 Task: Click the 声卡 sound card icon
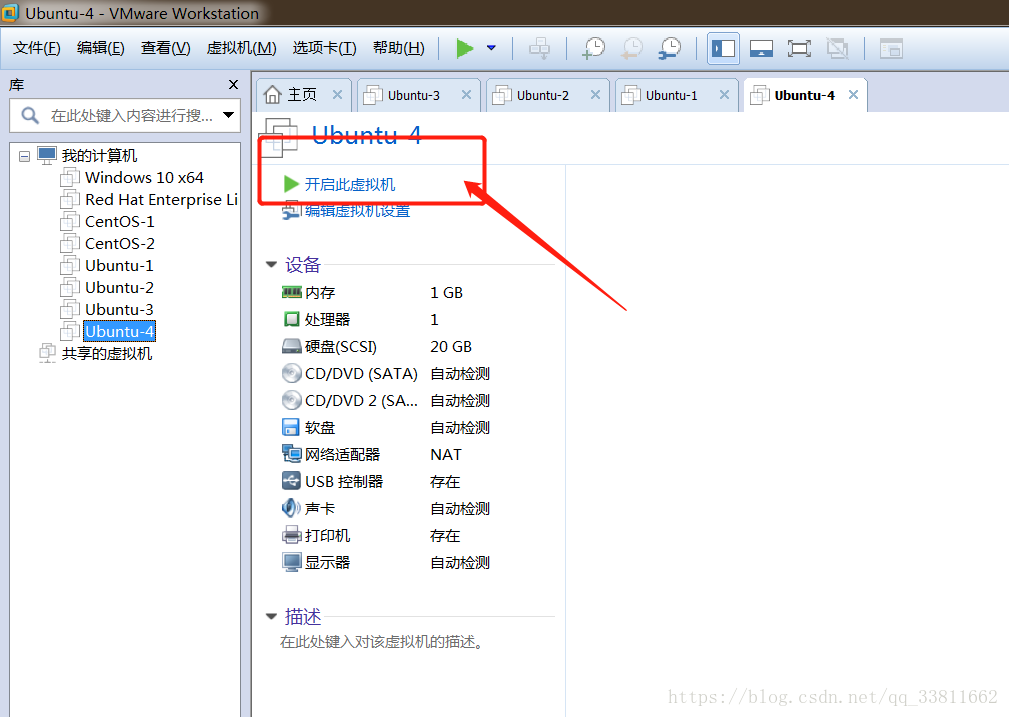(x=291, y=508)
